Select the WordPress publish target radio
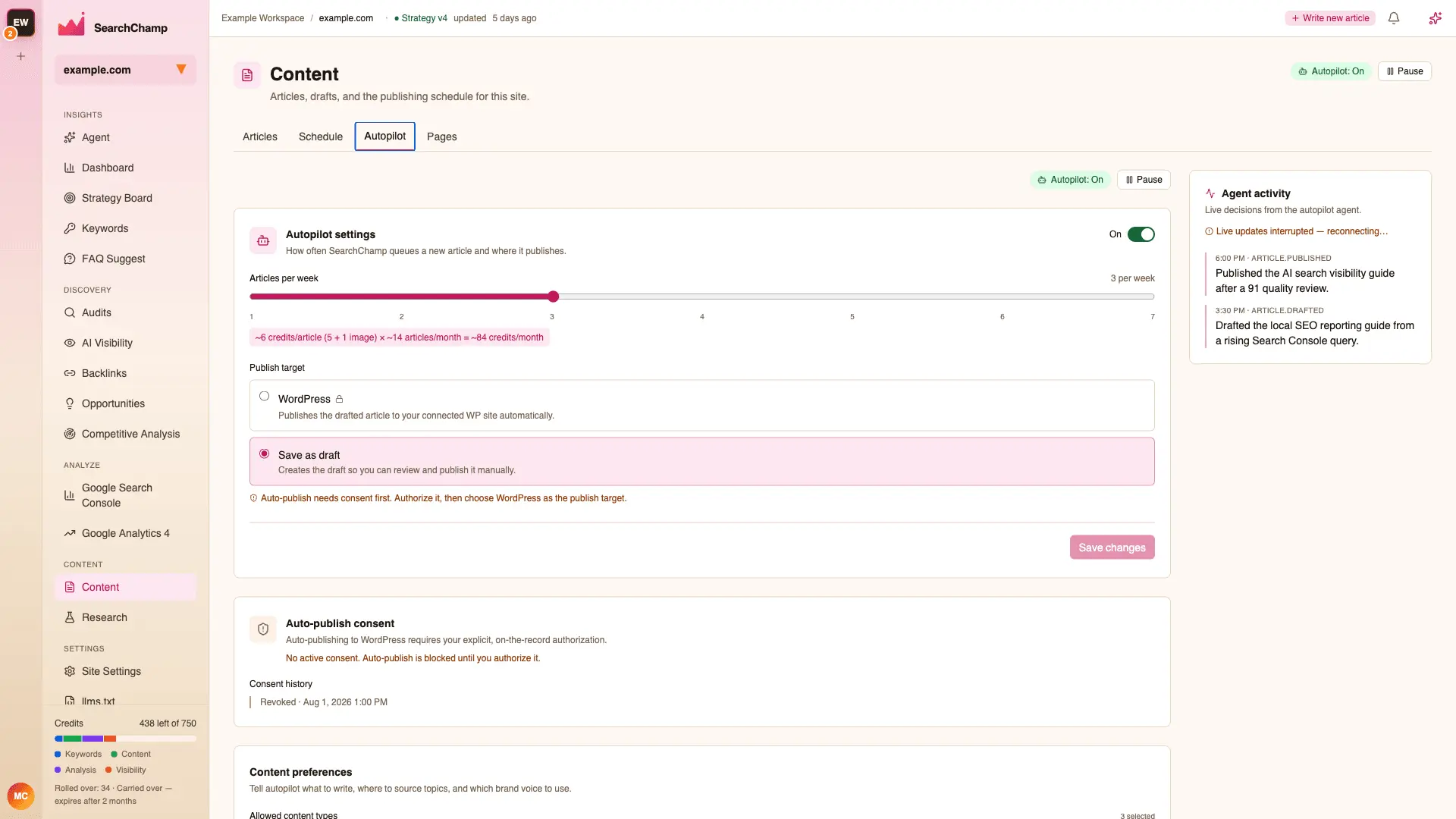Viewport: 1456px width, 819px height. click(x=264, y=396)
